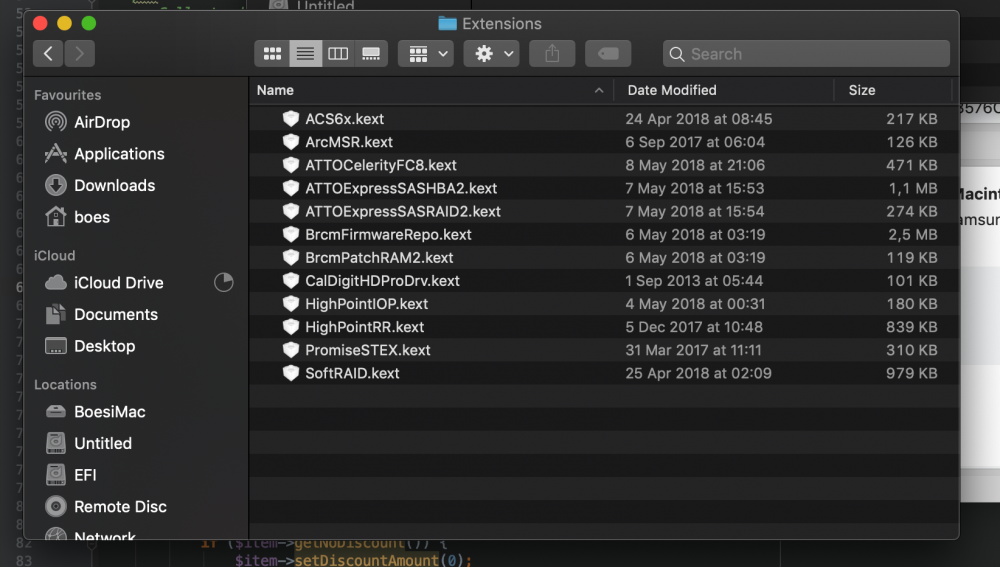Screen dimensions: 1000x567
Task: Select the file name SoftRAID.kext
Action: click(352, 373)
